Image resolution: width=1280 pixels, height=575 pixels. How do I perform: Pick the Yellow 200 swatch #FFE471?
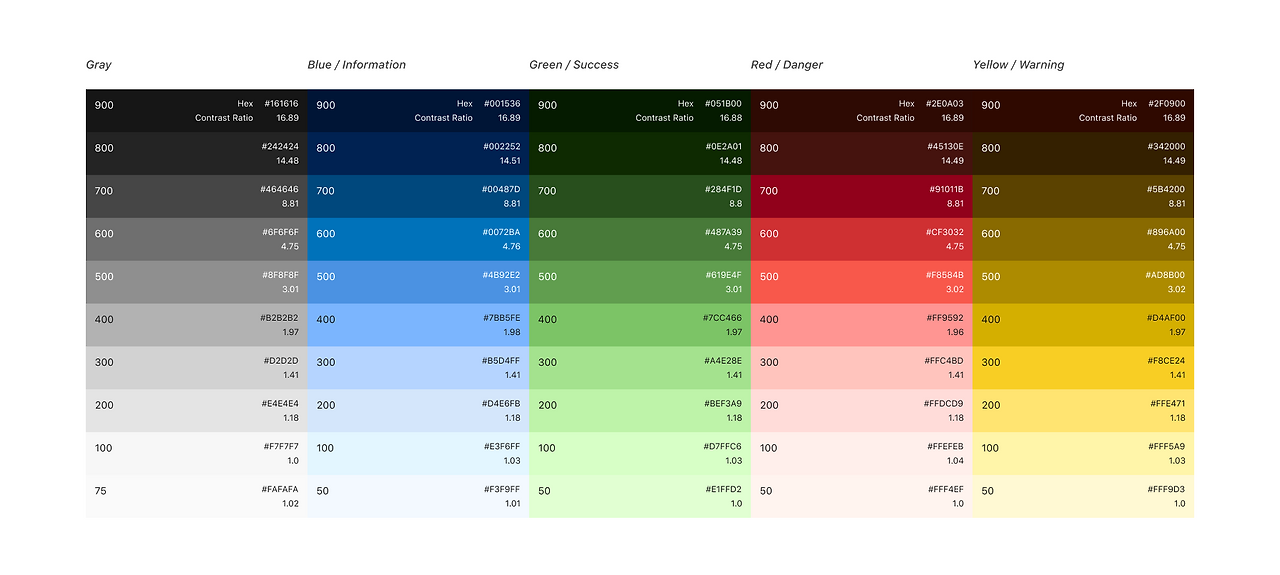1084,411
